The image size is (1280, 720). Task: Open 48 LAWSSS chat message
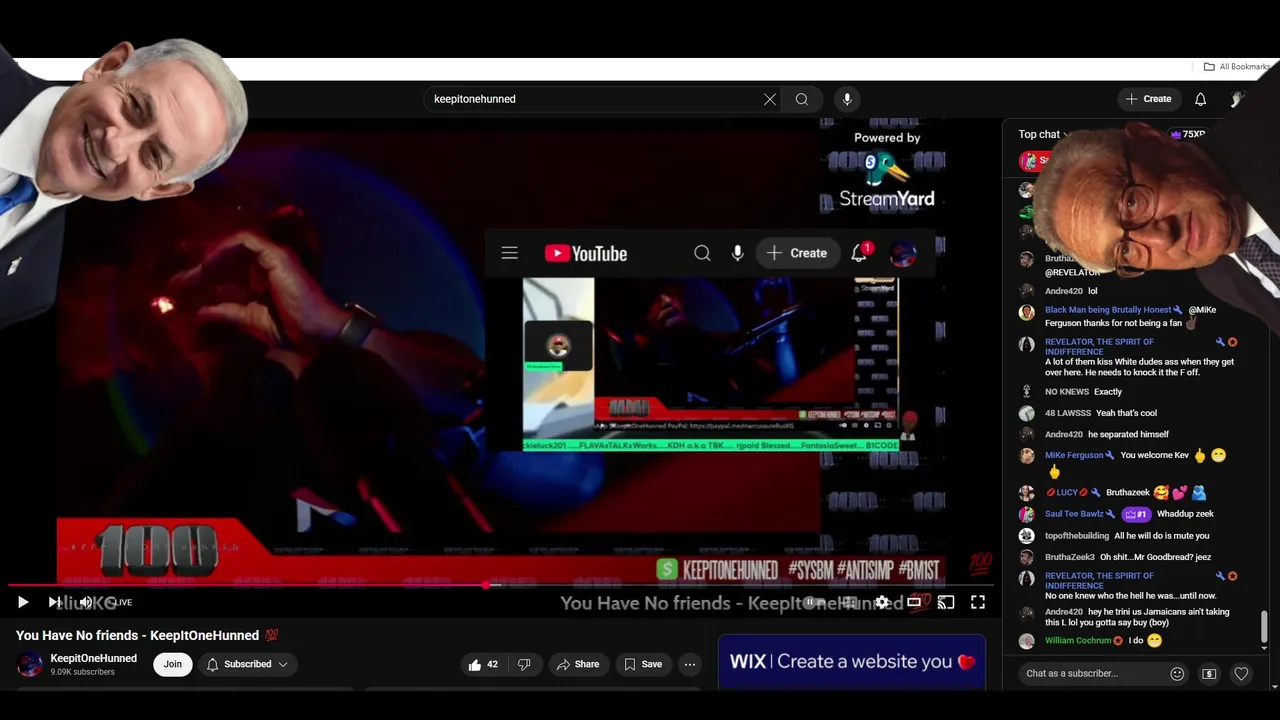(x=1101, y=413)
